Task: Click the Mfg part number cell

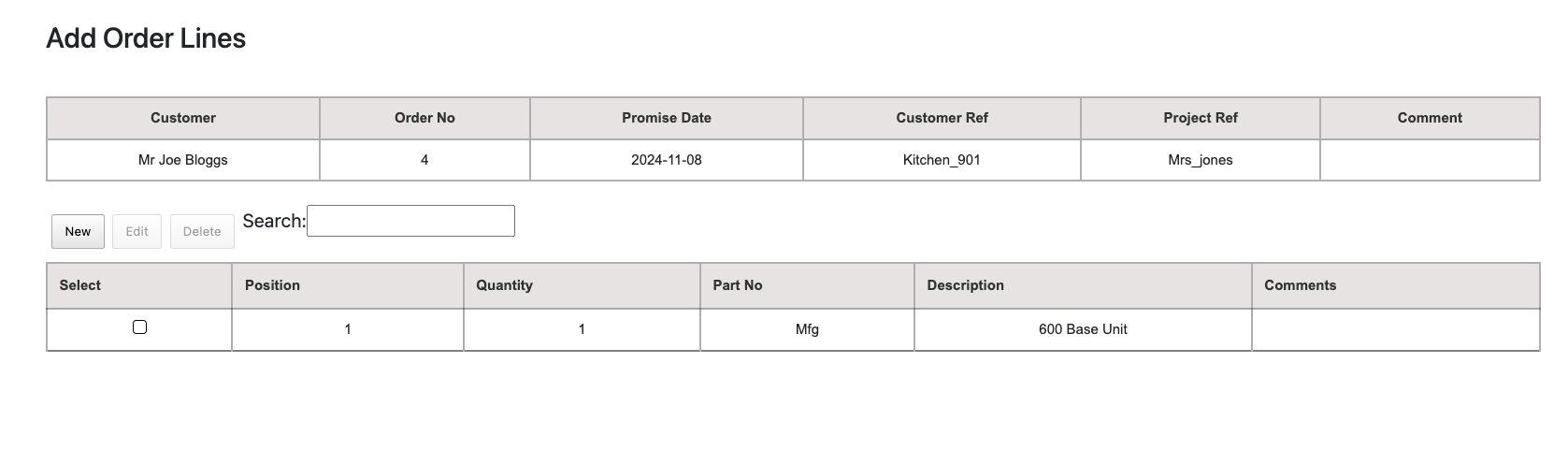Action: click(807, 329)
